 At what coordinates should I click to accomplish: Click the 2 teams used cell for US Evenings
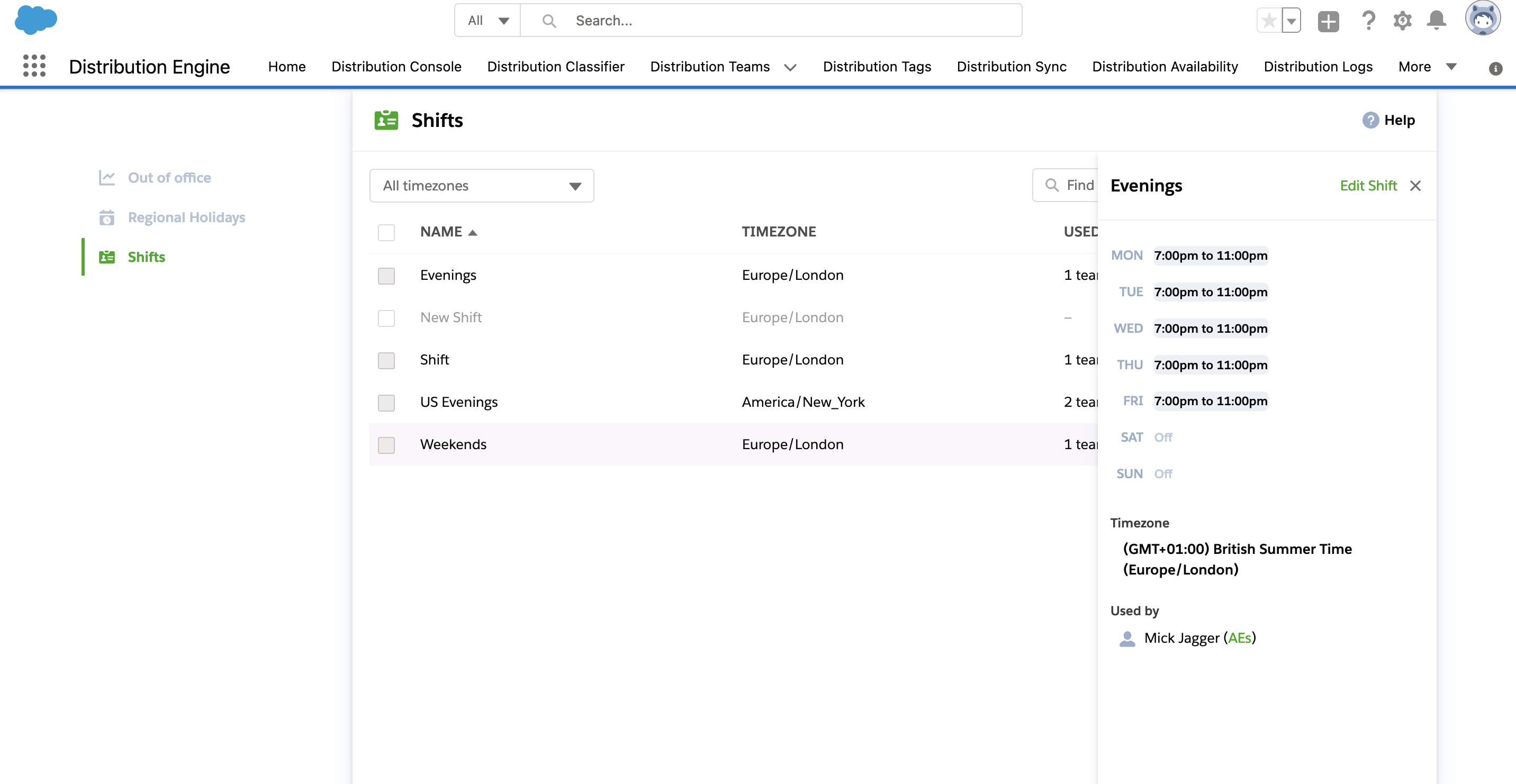click(1080, 402)
